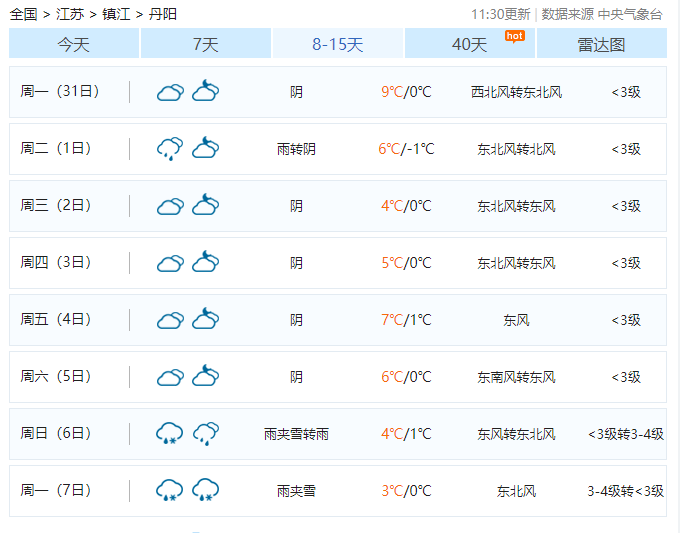Click first sleet icon for 周一（7日）
This screenshot has height=533, width=680.
170,490
